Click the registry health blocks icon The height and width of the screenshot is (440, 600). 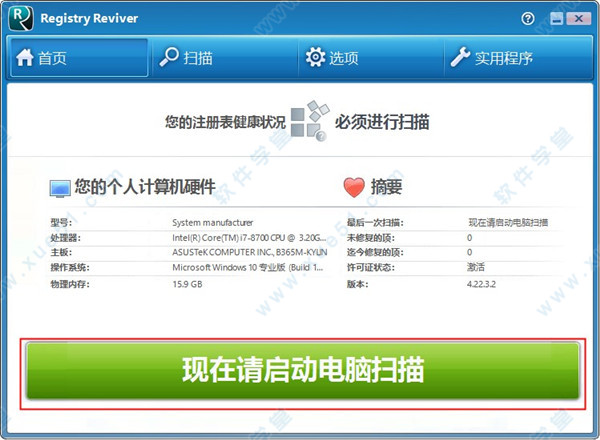309,122
